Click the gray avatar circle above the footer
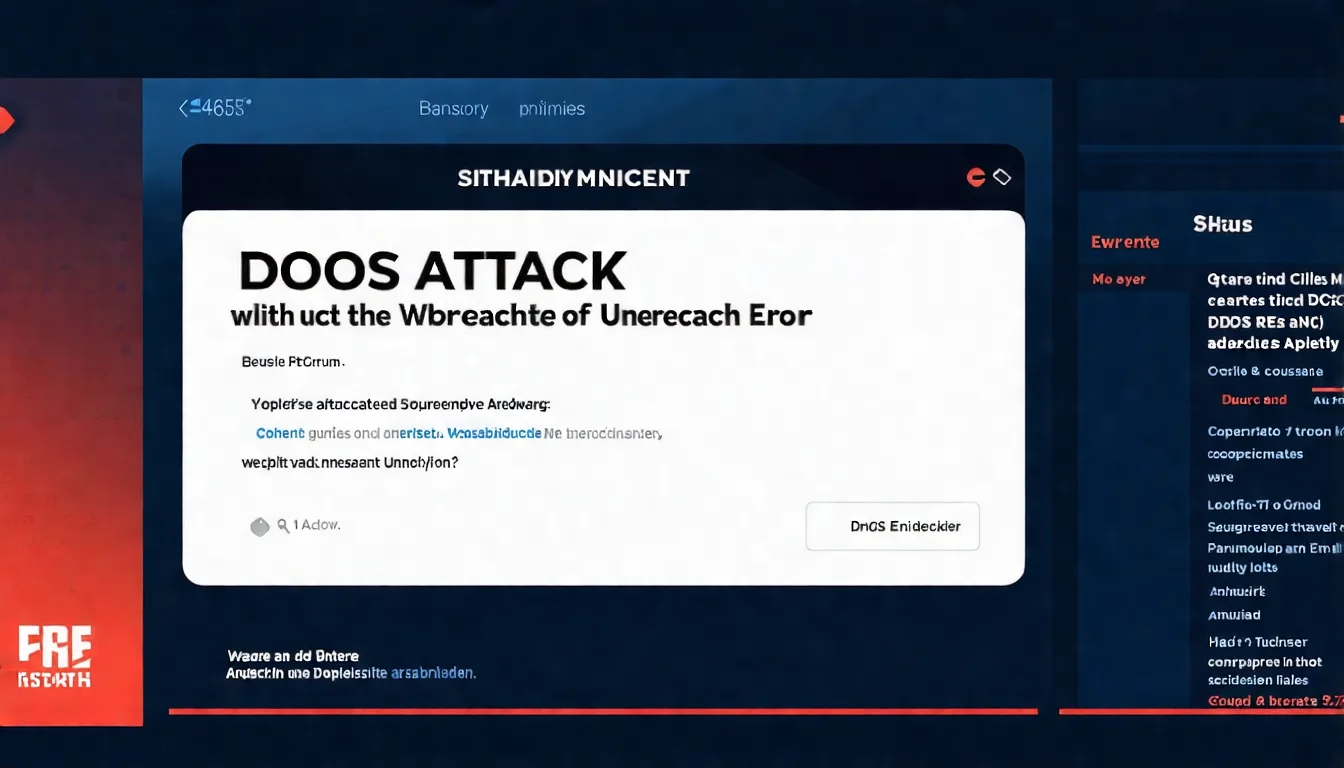 (x=260, y=524)
